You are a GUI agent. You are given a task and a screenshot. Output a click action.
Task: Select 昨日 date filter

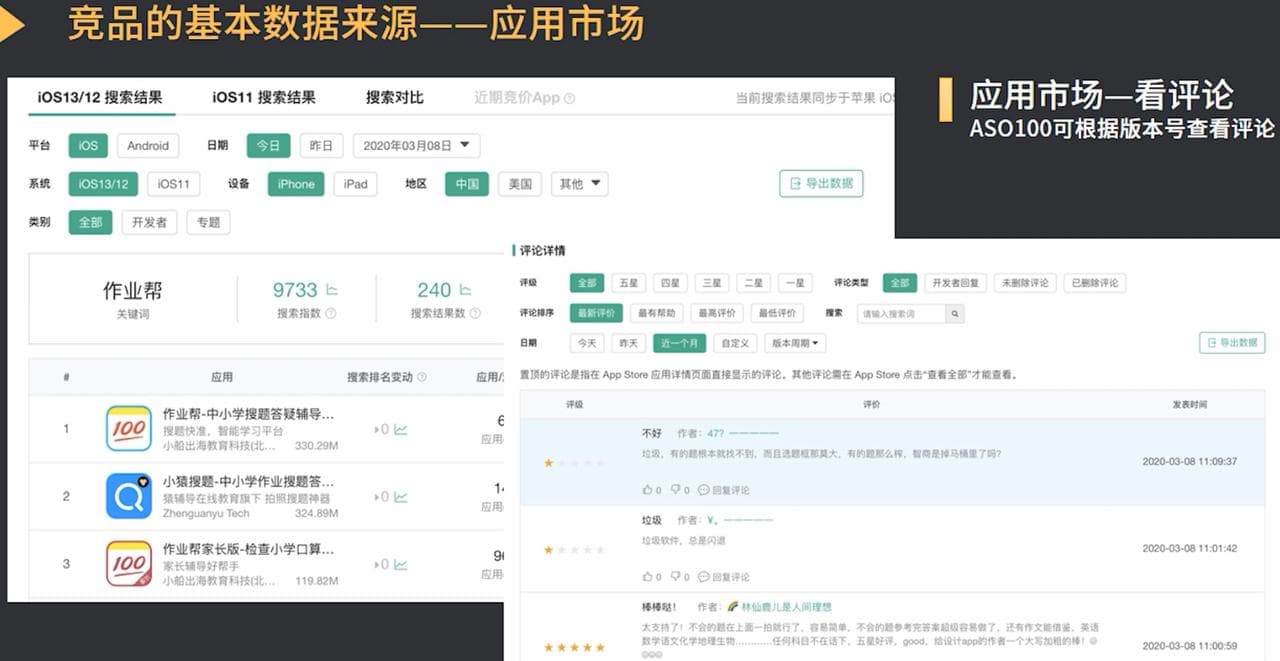click(x=320, y=146)
